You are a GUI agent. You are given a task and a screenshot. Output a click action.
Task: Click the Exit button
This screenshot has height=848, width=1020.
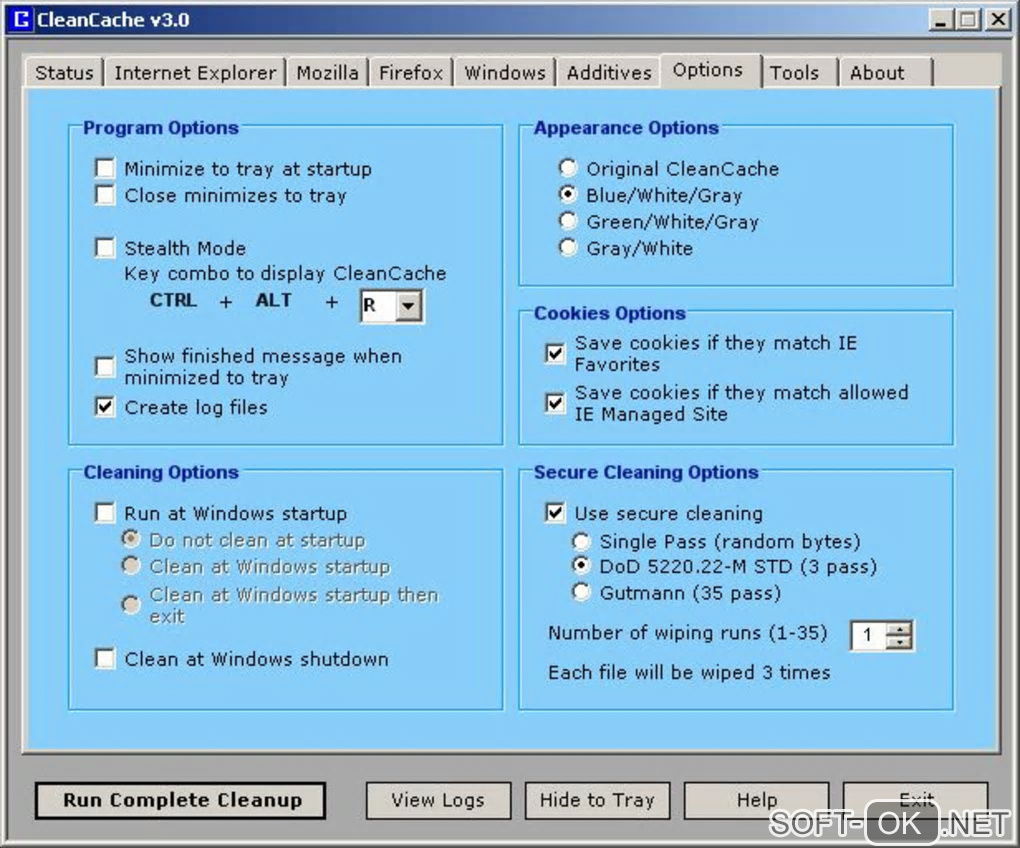916,801
